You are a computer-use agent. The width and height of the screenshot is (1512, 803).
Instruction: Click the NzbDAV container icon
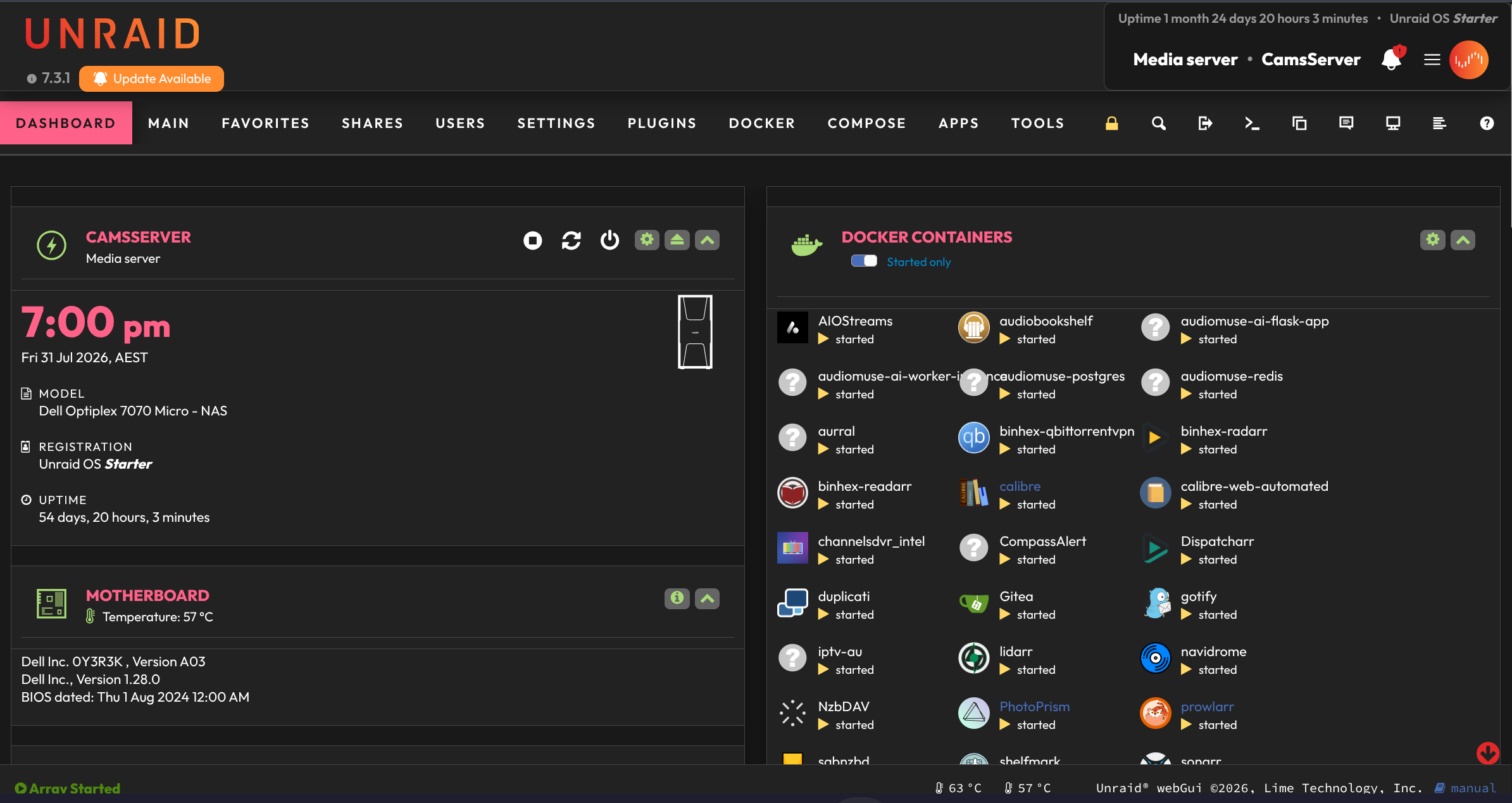(792, 713)
